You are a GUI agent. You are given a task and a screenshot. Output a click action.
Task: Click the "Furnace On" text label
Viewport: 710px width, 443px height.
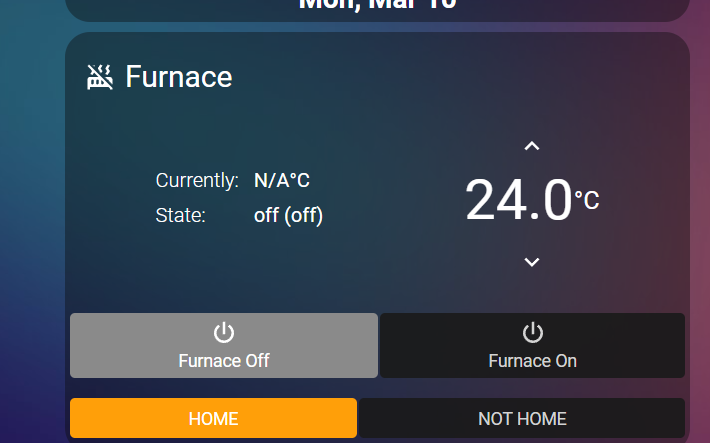pos(532,361)
